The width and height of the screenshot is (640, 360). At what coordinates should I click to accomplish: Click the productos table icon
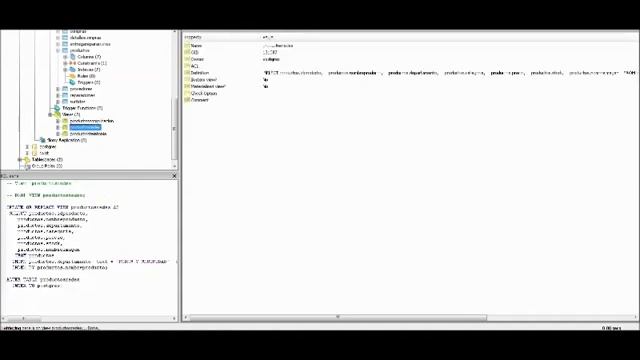point(65,51)
